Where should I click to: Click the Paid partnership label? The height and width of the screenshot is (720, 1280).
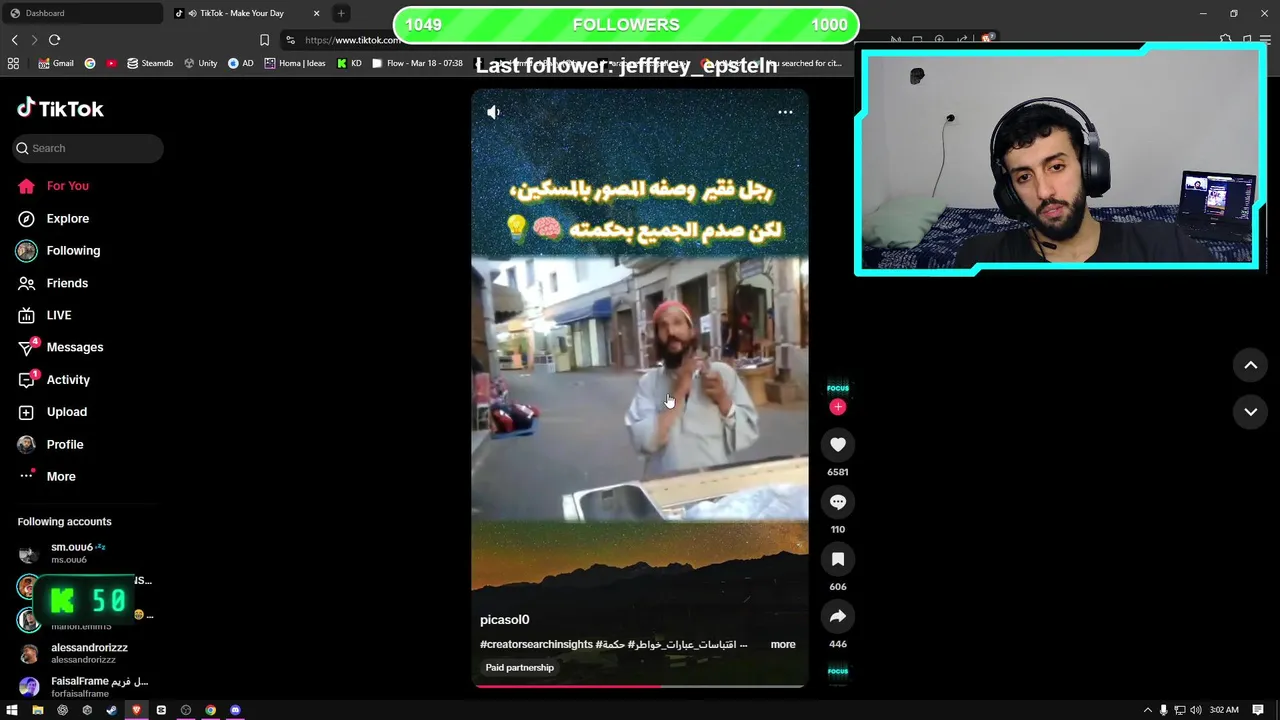519,668
